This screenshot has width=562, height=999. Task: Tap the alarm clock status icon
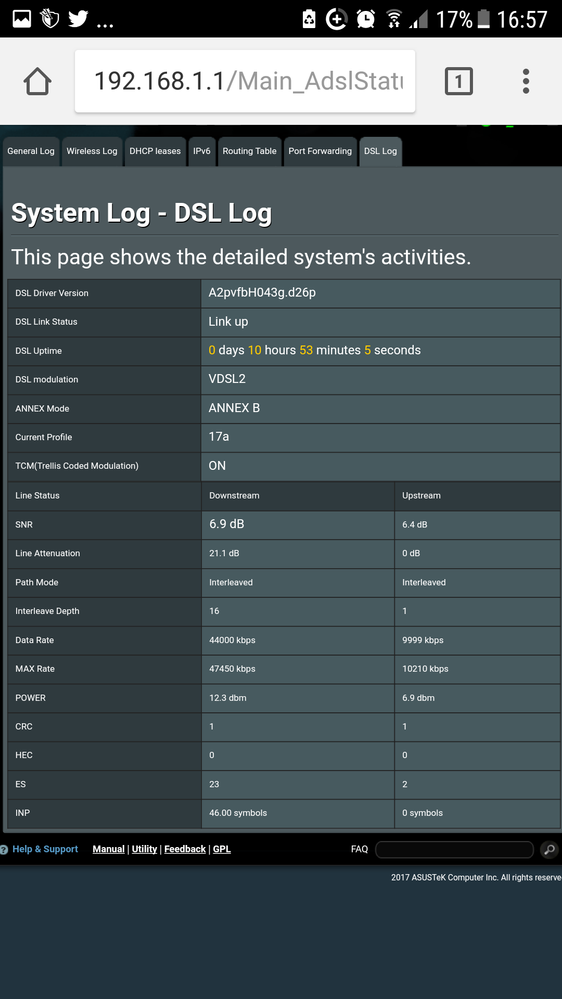(365, 19)
